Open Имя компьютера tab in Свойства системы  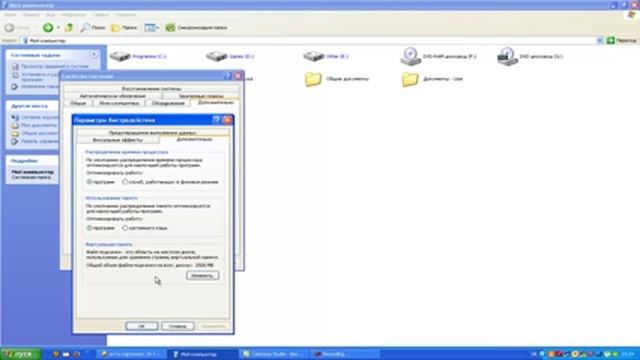pyautogui.click(x=119, y=103)
